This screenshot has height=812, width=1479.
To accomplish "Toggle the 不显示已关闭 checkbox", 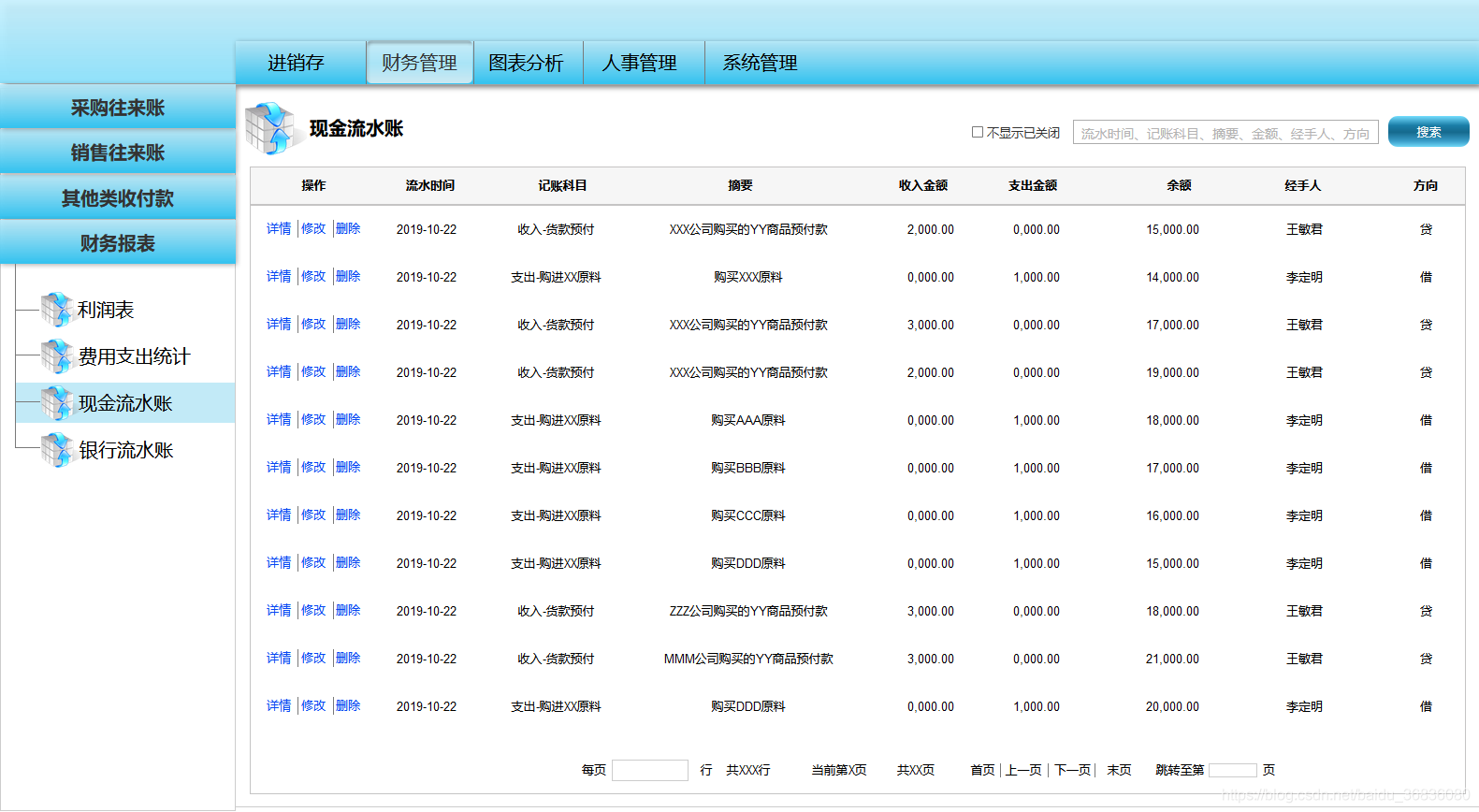I will pos(978,133).
